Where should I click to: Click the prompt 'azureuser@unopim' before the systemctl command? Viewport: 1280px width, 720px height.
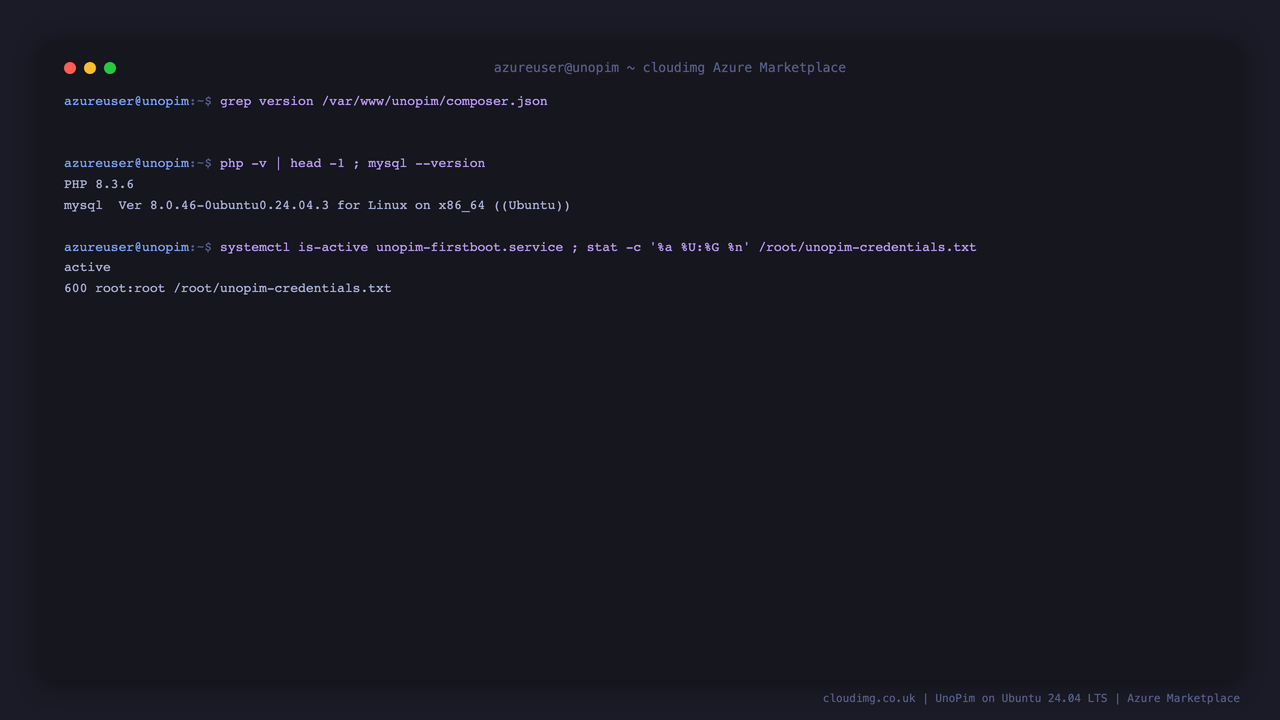pos(126,247)
